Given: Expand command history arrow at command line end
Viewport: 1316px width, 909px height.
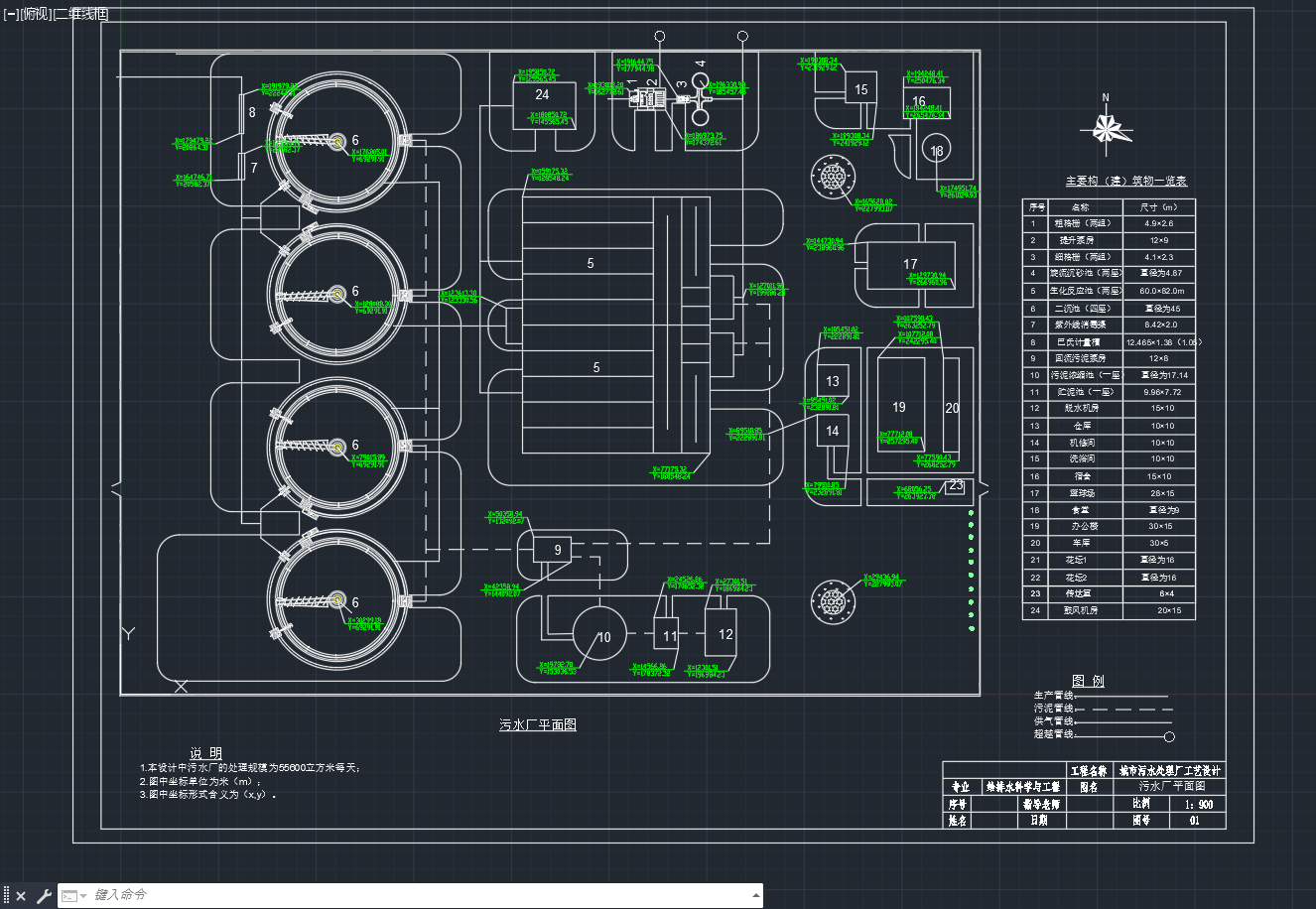Looking at the screenshot, I should point(757,895).
